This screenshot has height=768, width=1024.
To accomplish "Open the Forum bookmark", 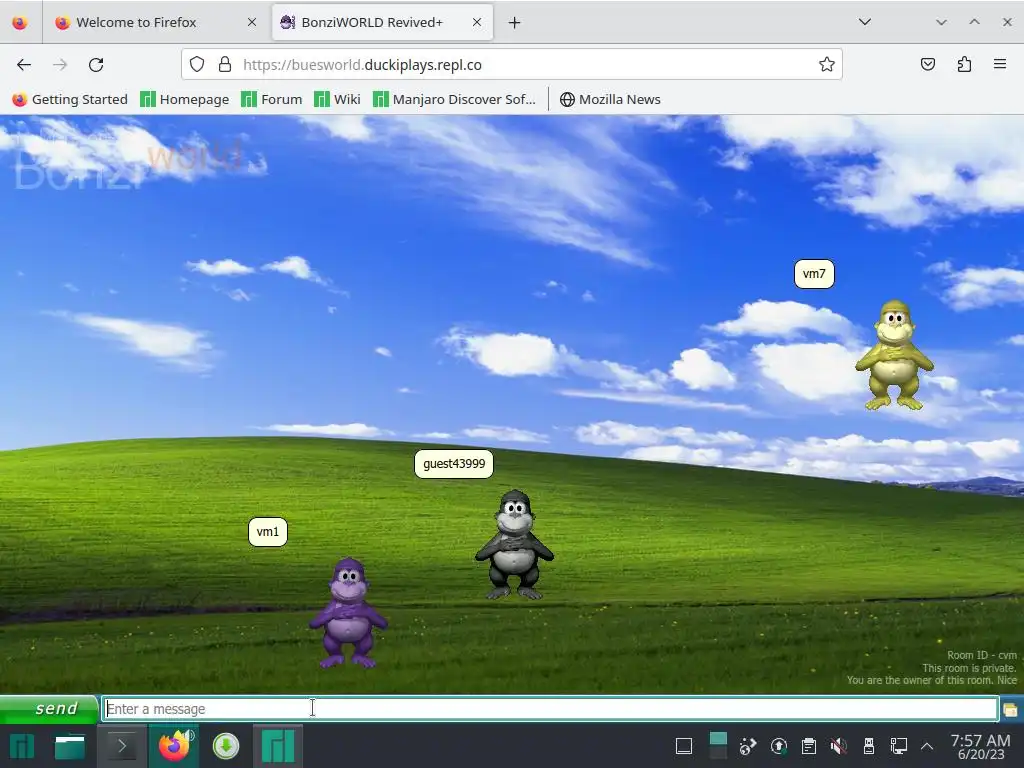I will tap(272, 99).
